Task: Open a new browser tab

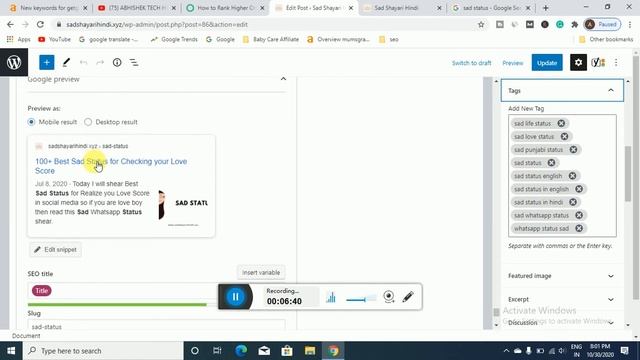Action: click(x=546, y=8)
